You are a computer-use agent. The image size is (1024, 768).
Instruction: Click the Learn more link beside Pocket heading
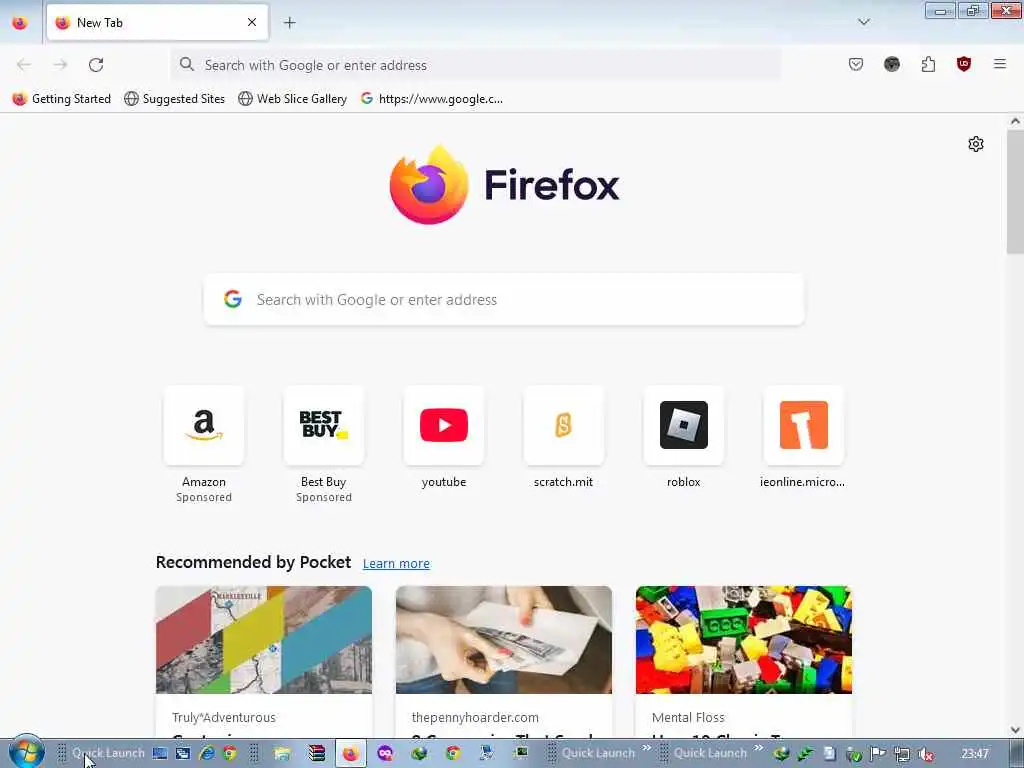396,564
